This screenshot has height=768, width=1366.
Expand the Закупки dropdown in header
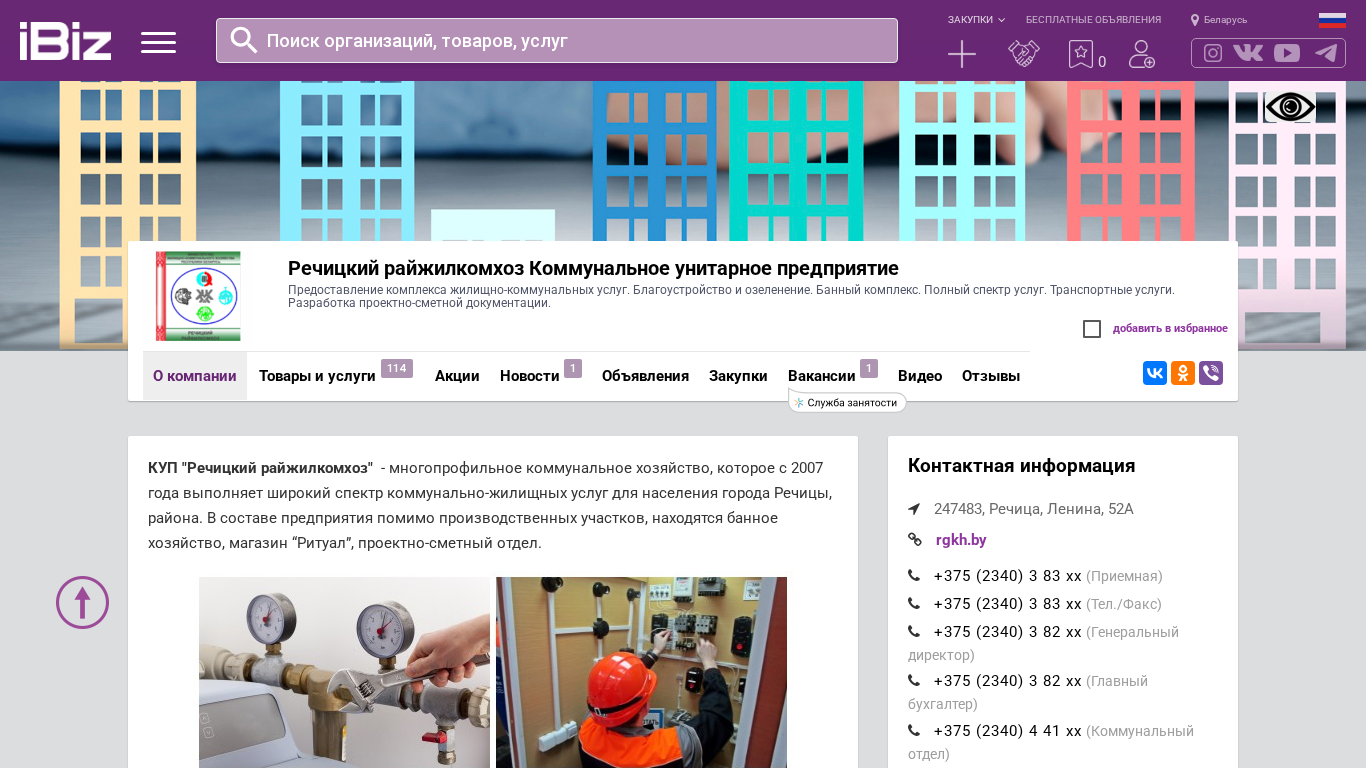coord(976,20)
